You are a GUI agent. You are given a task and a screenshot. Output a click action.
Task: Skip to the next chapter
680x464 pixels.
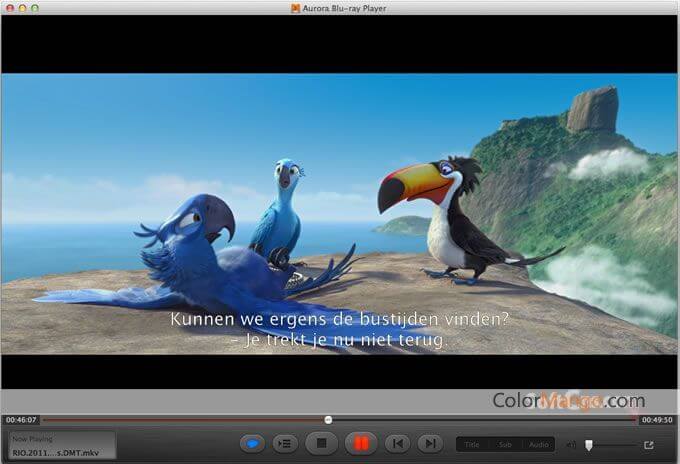429,443
